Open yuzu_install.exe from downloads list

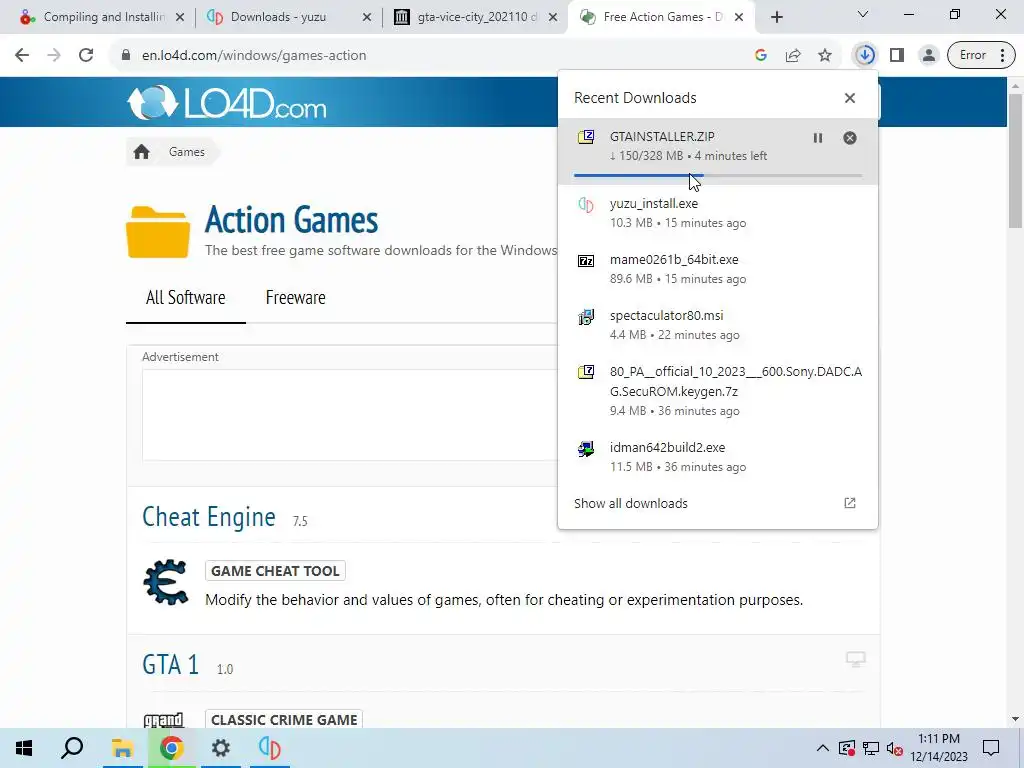718,213
